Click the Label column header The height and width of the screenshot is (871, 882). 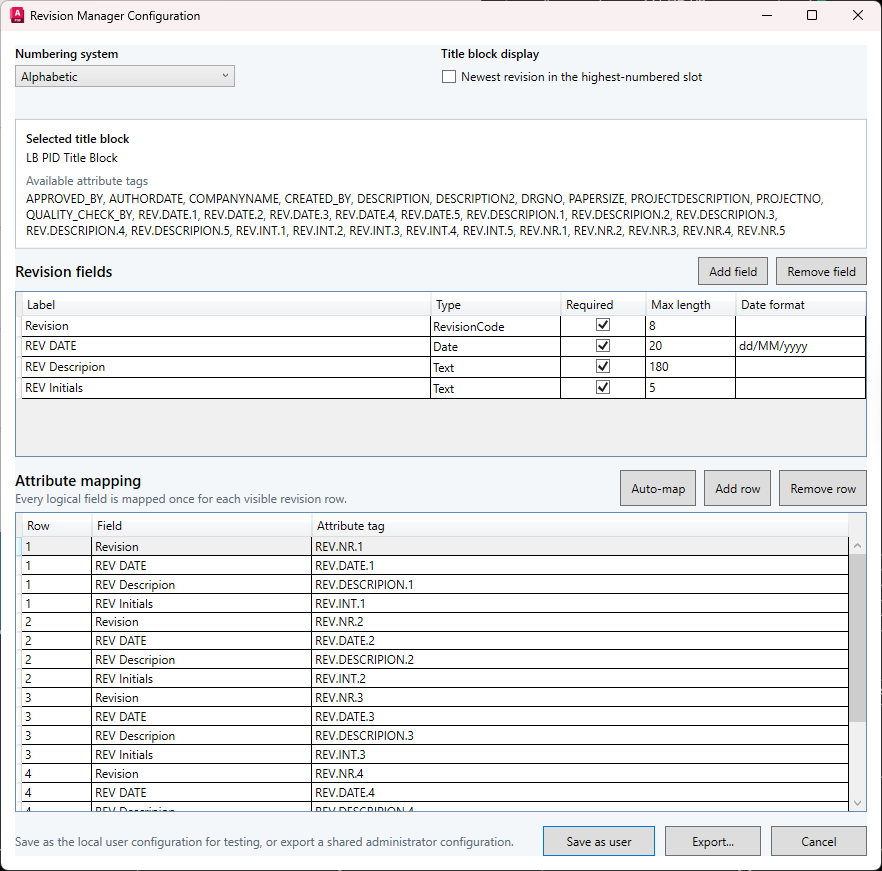pyautogui.click(x=226, y=304)
